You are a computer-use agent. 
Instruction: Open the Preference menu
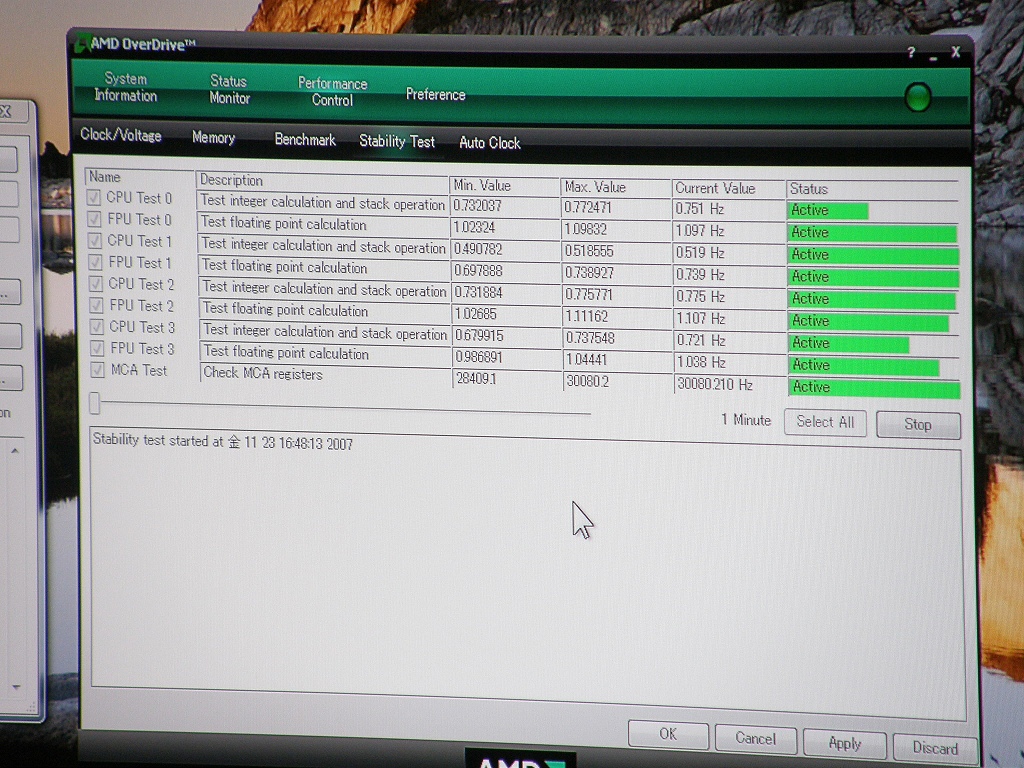[436, 94]
